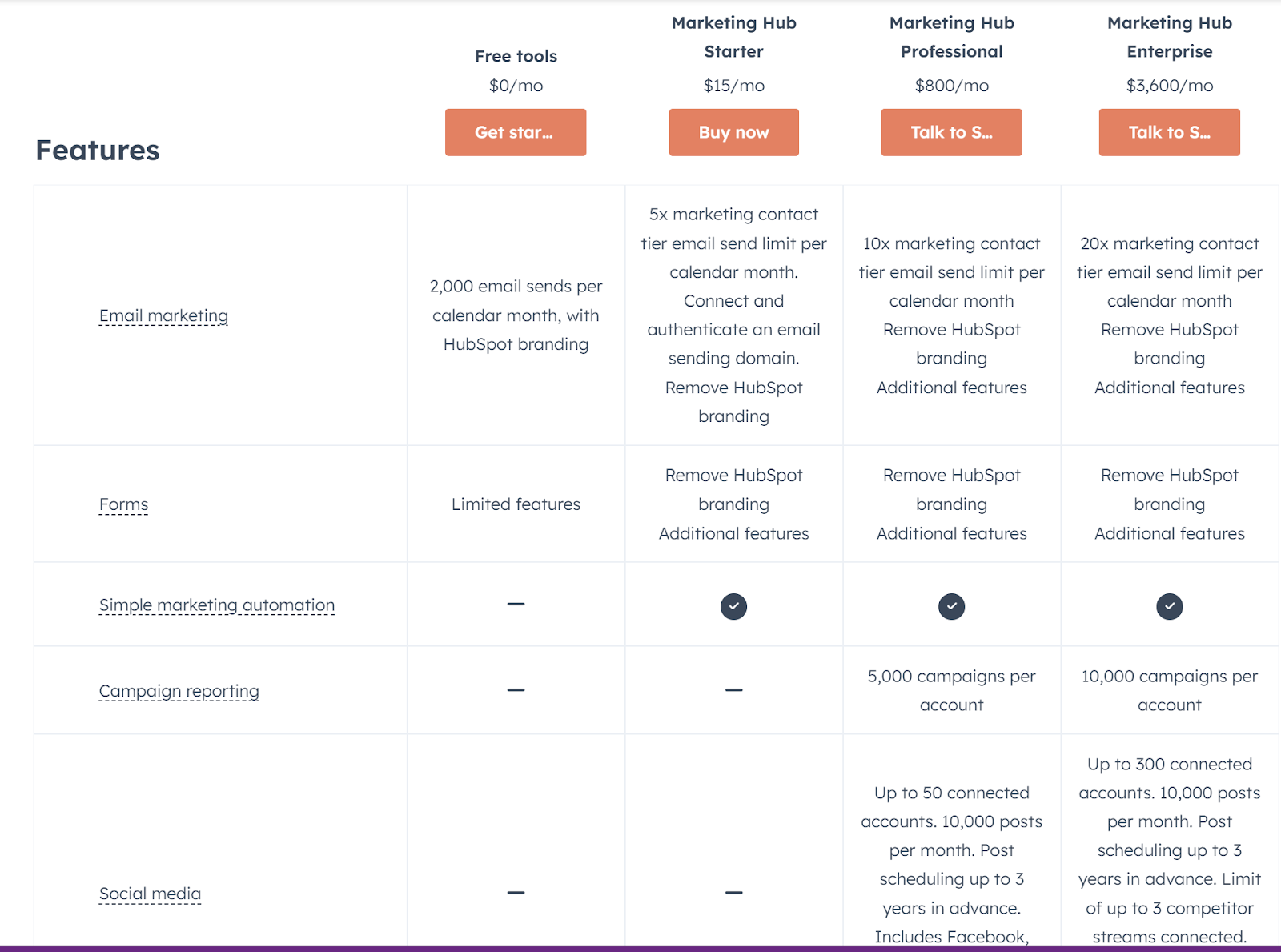Click the Enterprise checkmark for Simple marketing automation
This screenshot has height=952, width=1281.
pyautogui.click(x=1169, y=606)
